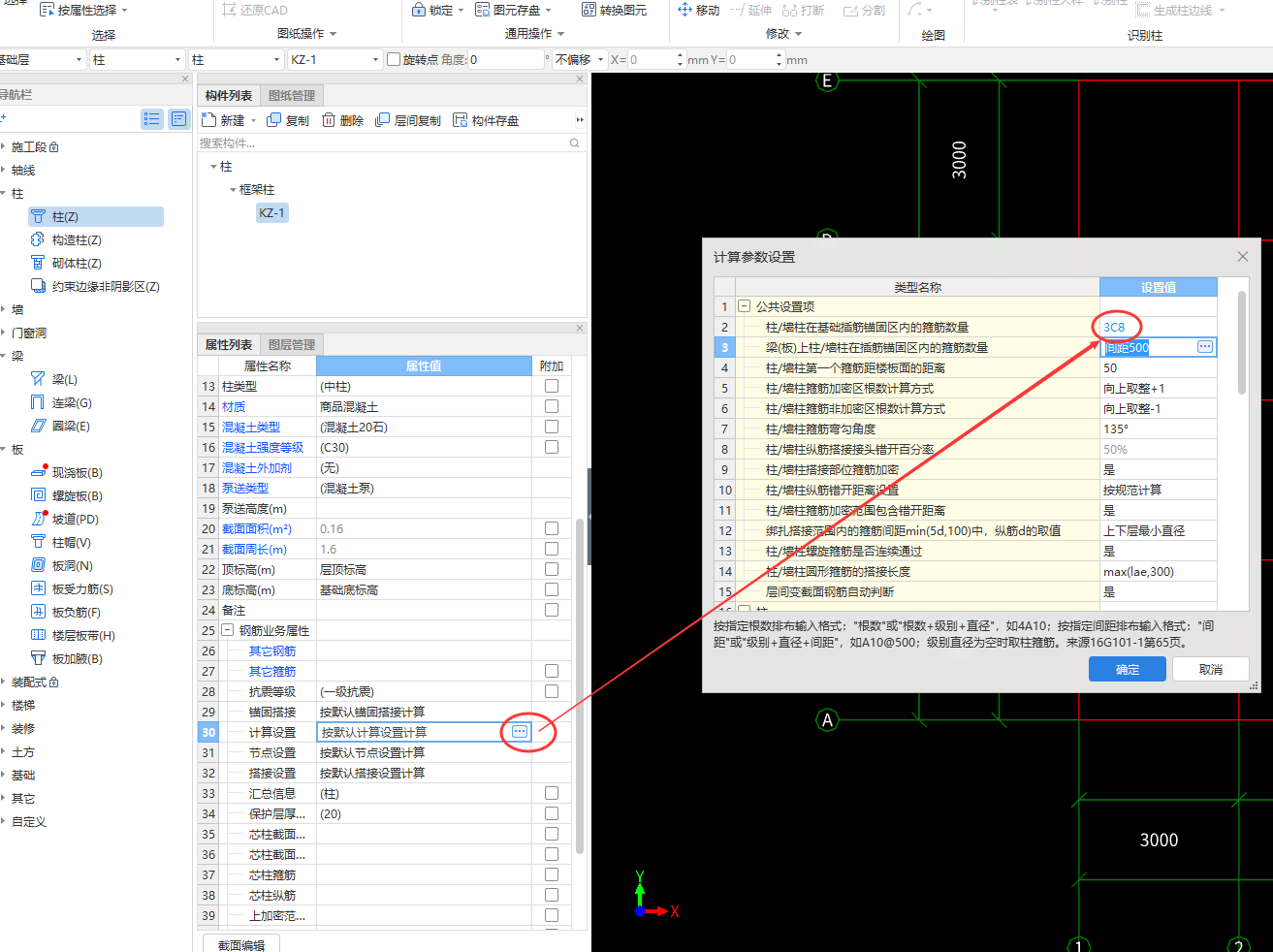Open ellipsis button in 计算设置 row
1273x952 pixels.
520,732
